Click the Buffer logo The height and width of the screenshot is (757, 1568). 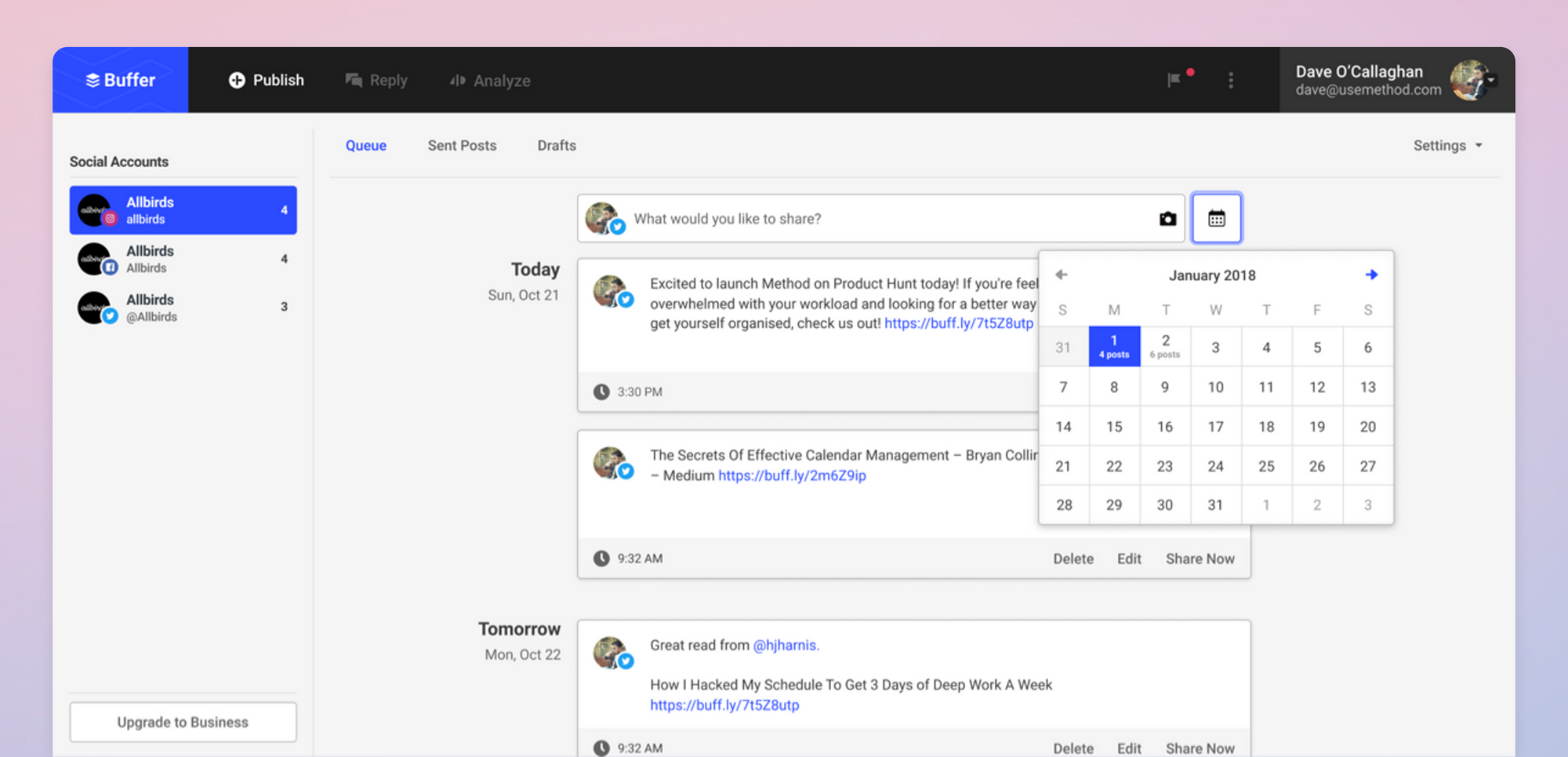[x=121, y=80]
